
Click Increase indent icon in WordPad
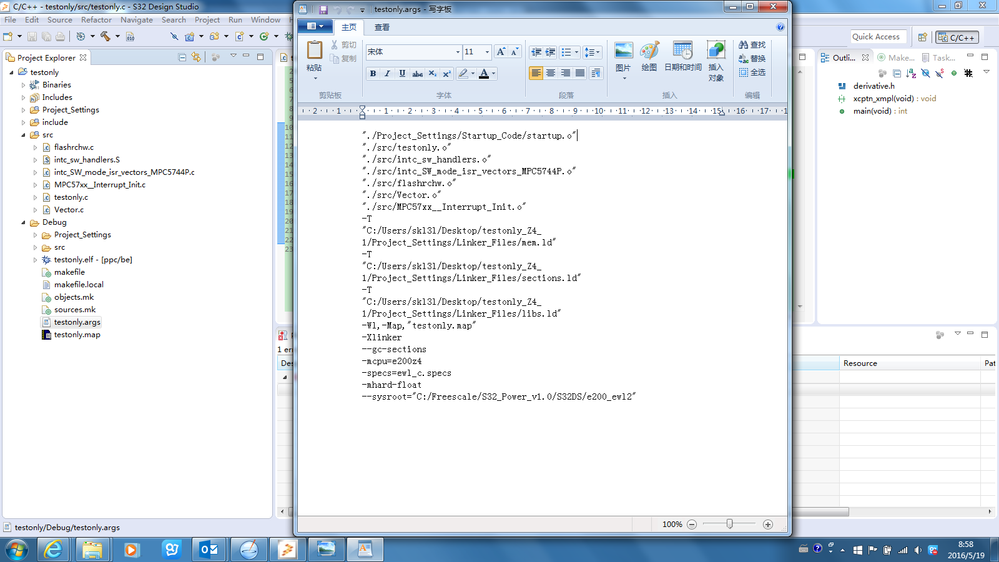point(550,52)
